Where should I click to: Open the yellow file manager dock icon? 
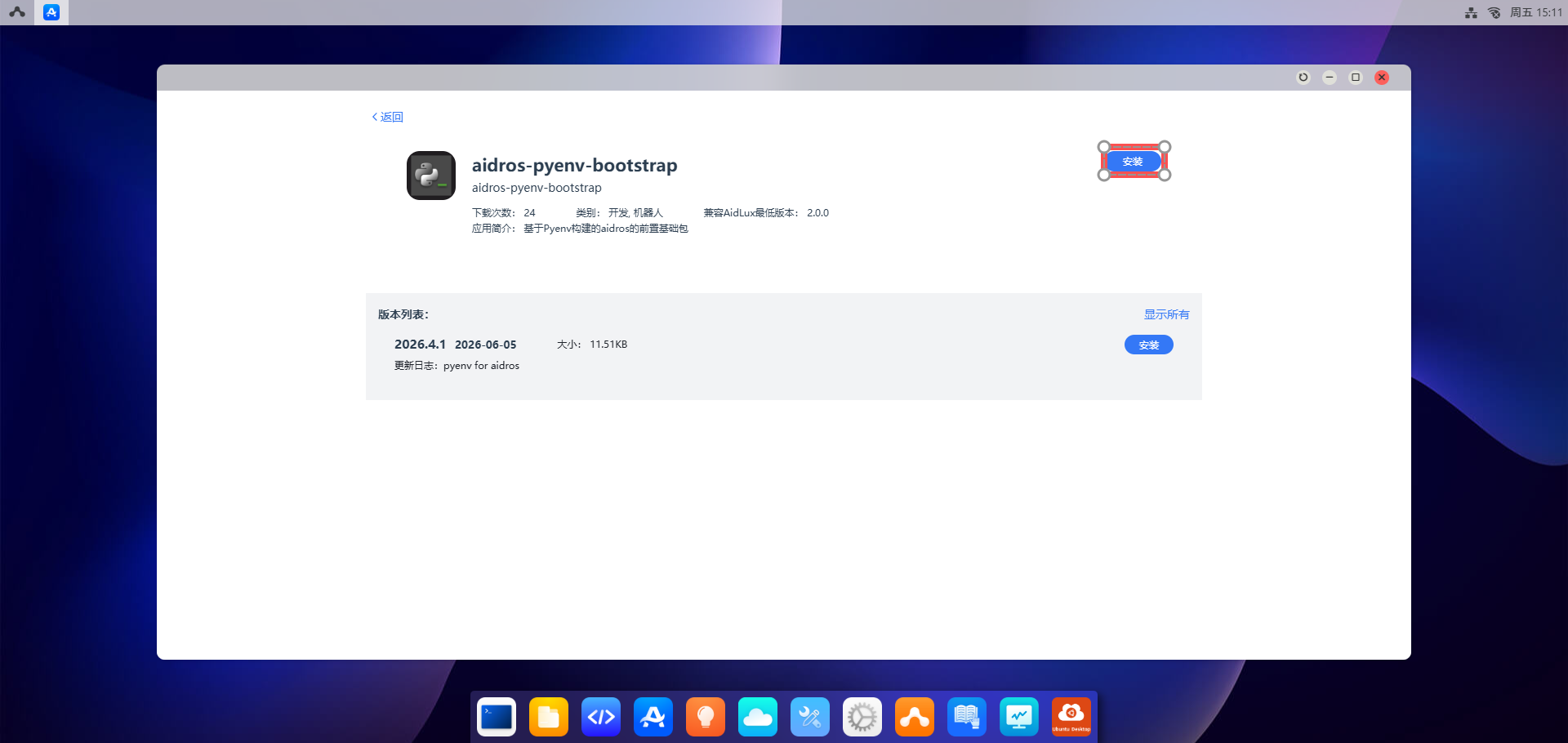(549, 717)
